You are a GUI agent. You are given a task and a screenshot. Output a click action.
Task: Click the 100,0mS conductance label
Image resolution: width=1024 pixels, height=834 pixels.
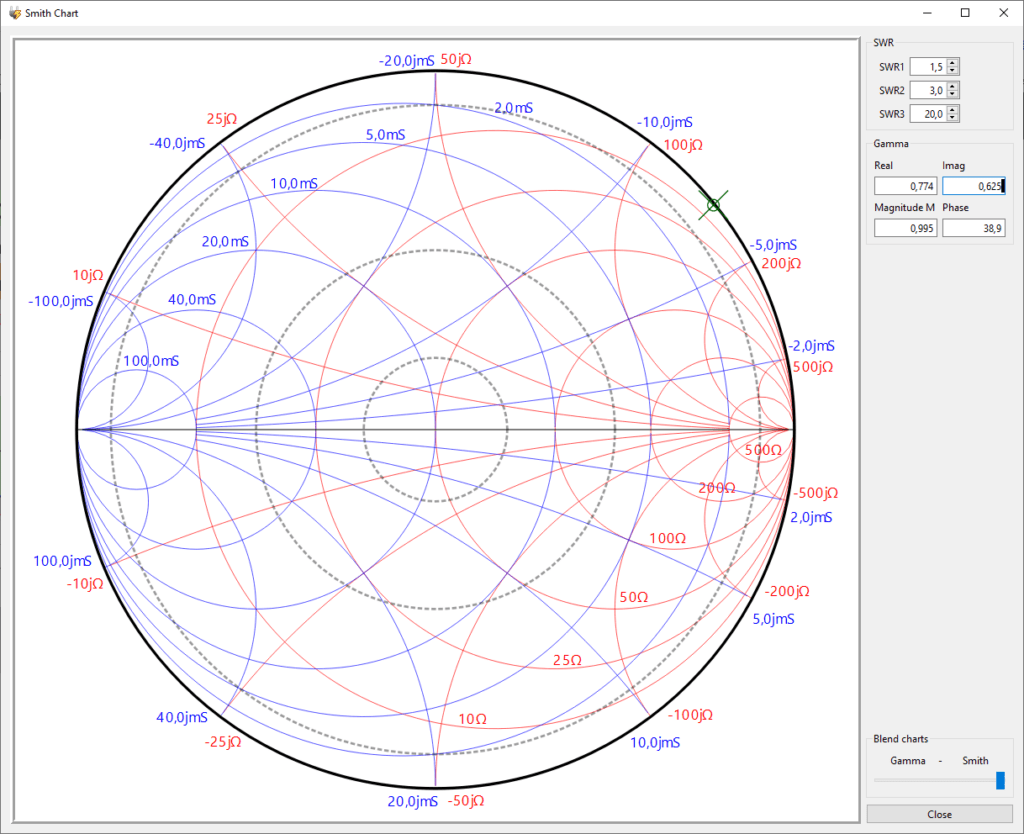click(151, 361)
